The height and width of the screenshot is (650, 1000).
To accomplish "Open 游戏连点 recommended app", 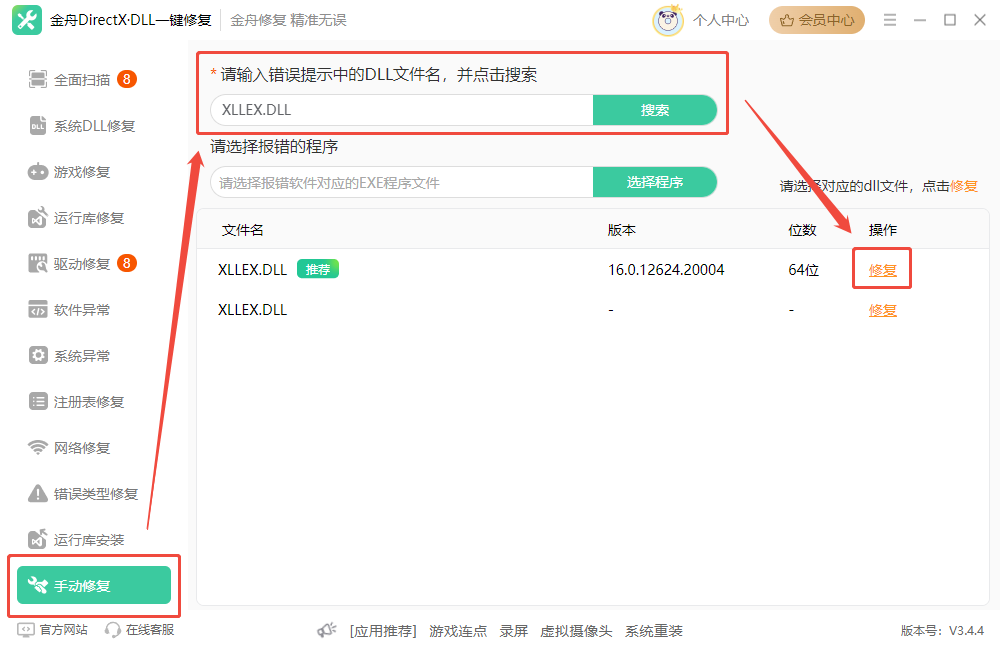I will pos(458,631).
